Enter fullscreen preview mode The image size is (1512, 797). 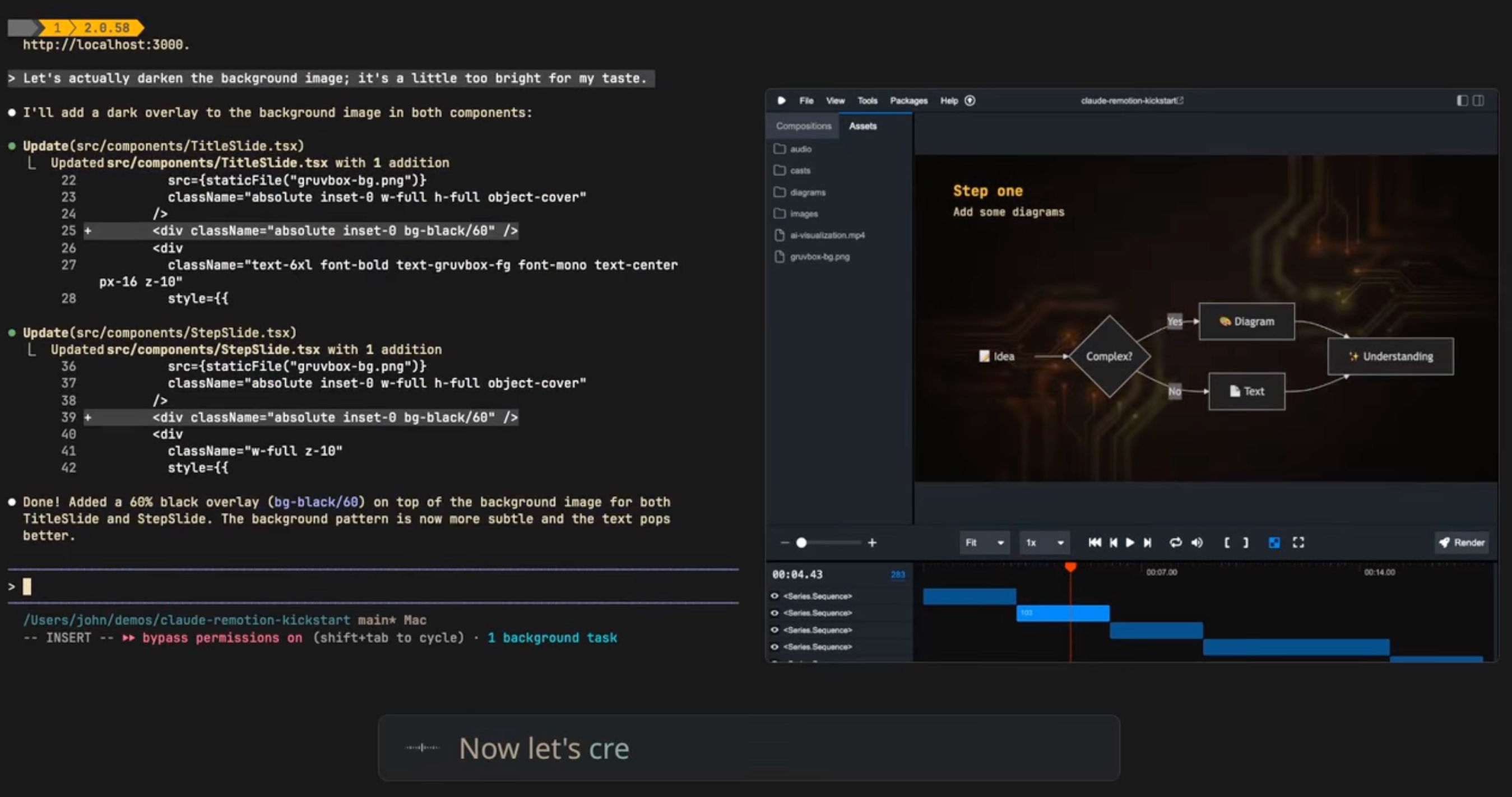click(1298, 543)
